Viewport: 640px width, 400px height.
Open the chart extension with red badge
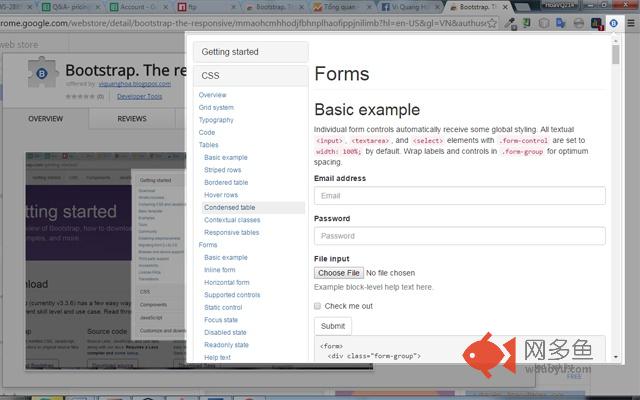597,23
